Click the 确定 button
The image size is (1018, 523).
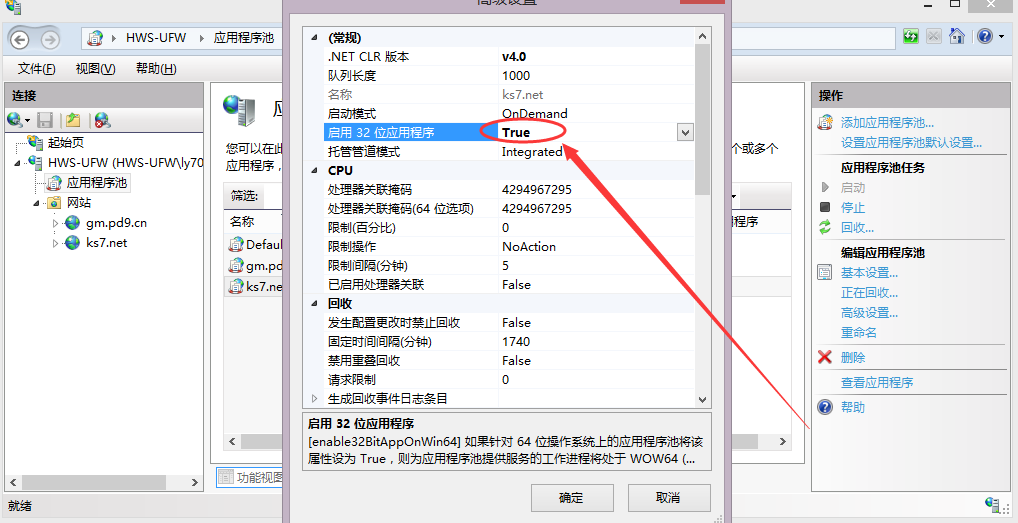pos(572,498)
